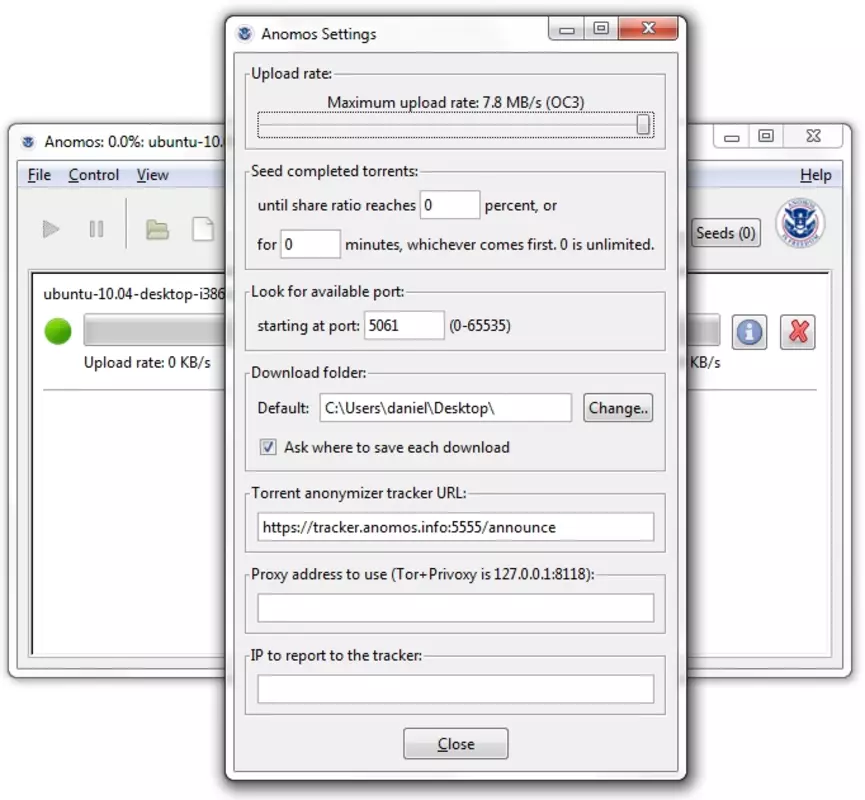This screenshot has height=800, width=865.
Task: Open the Help menu
Action: click(x=815, y=175)
